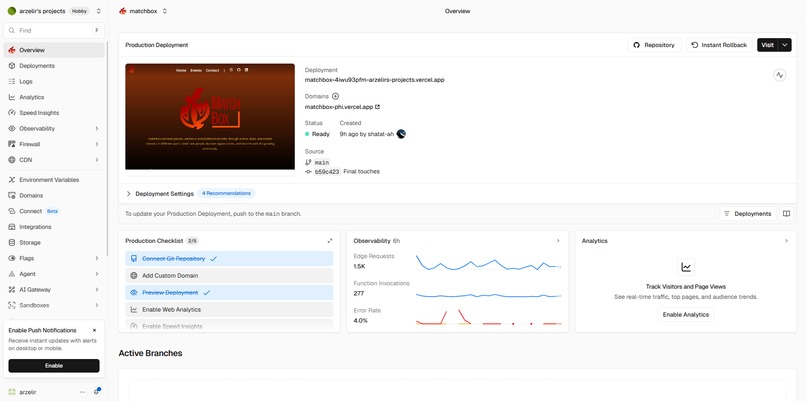Select Connect Git Repository checklist item
806x401 pixels.
coord(229,259)
